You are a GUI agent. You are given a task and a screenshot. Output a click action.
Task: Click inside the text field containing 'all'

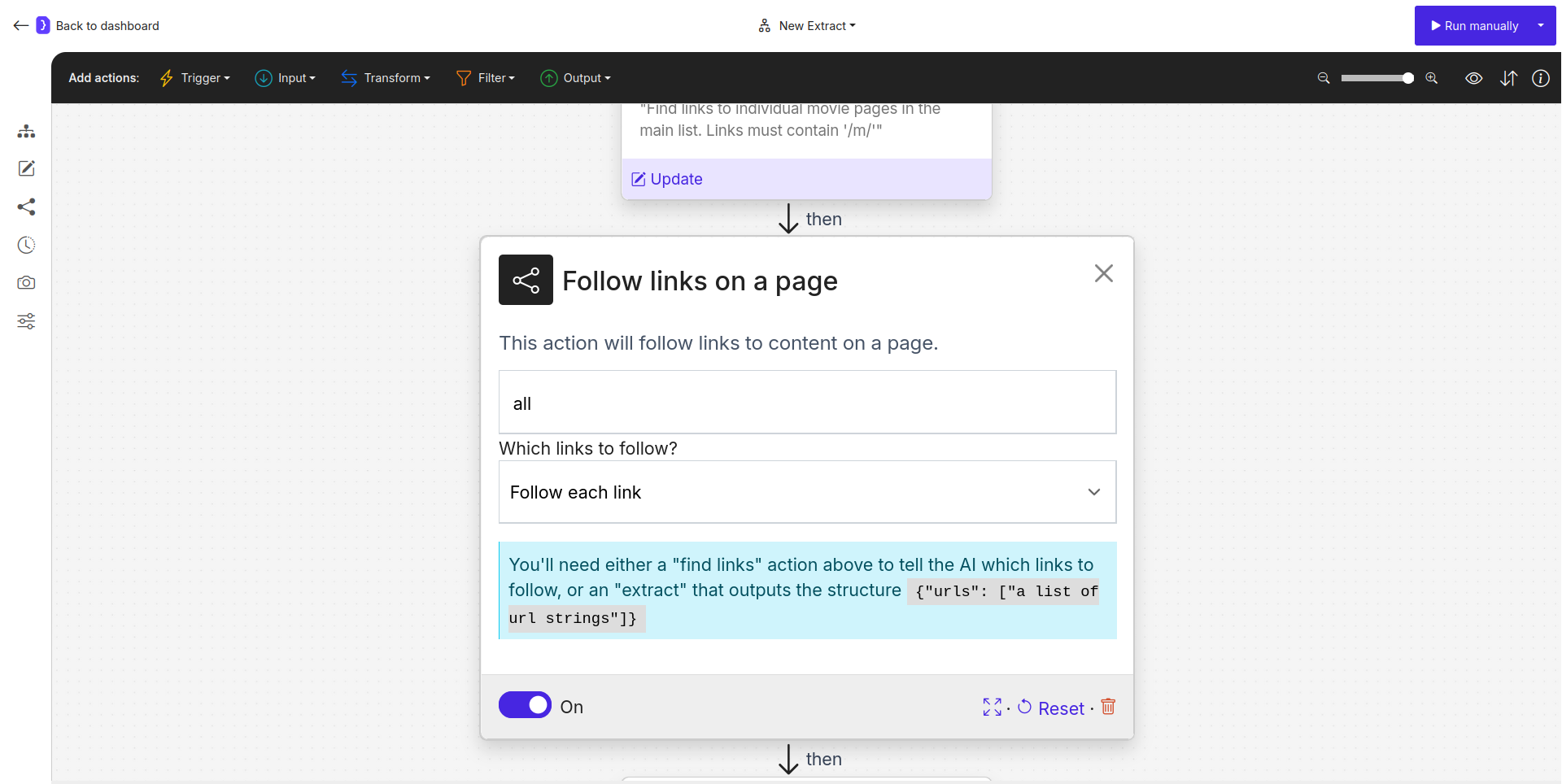coord(807,402)
